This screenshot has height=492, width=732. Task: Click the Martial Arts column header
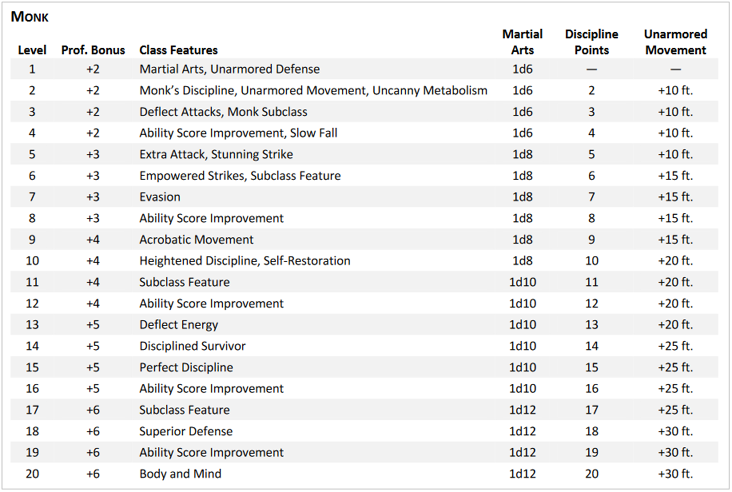522,42
